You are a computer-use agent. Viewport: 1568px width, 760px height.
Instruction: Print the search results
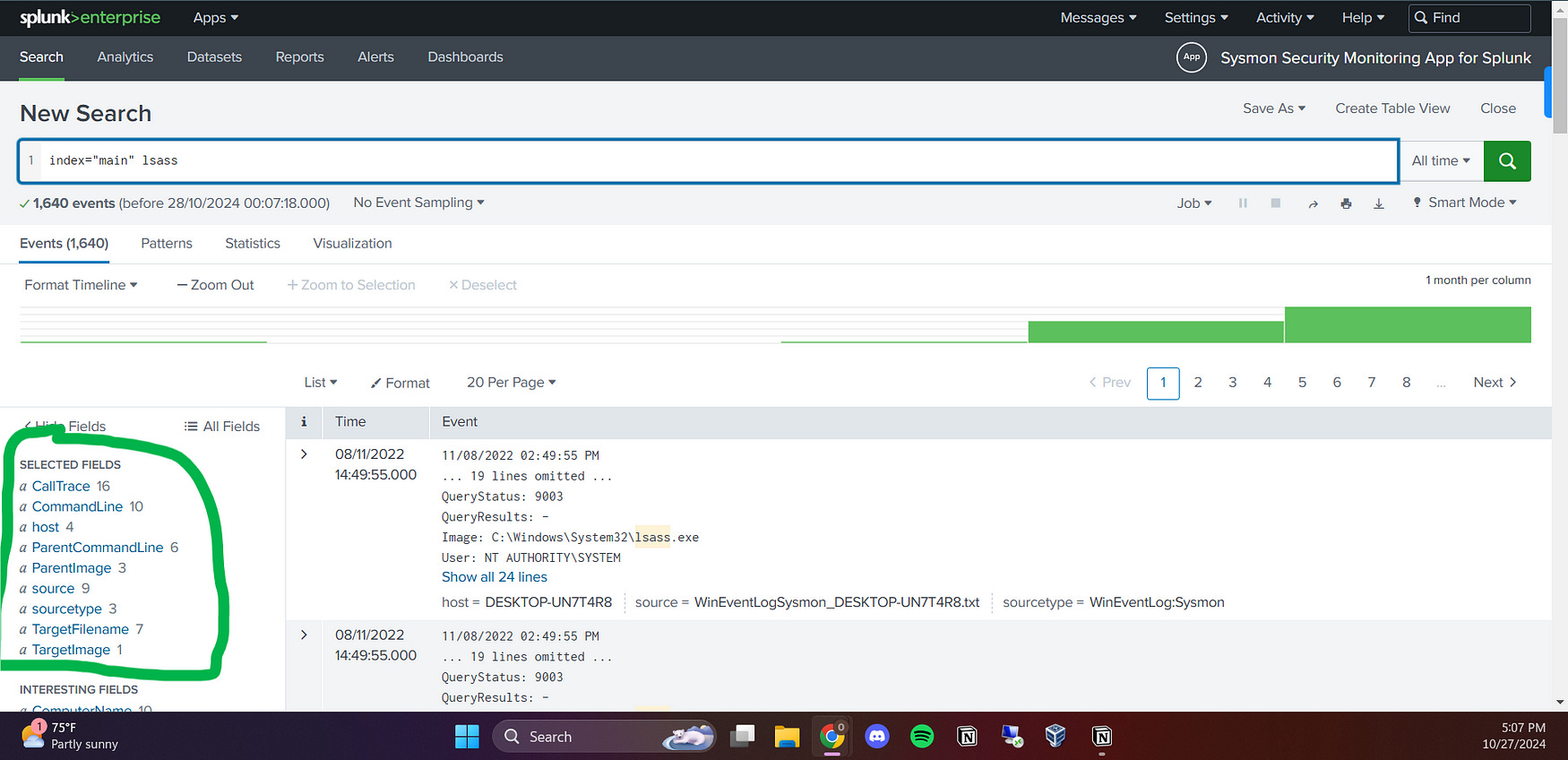point(1346,203)
